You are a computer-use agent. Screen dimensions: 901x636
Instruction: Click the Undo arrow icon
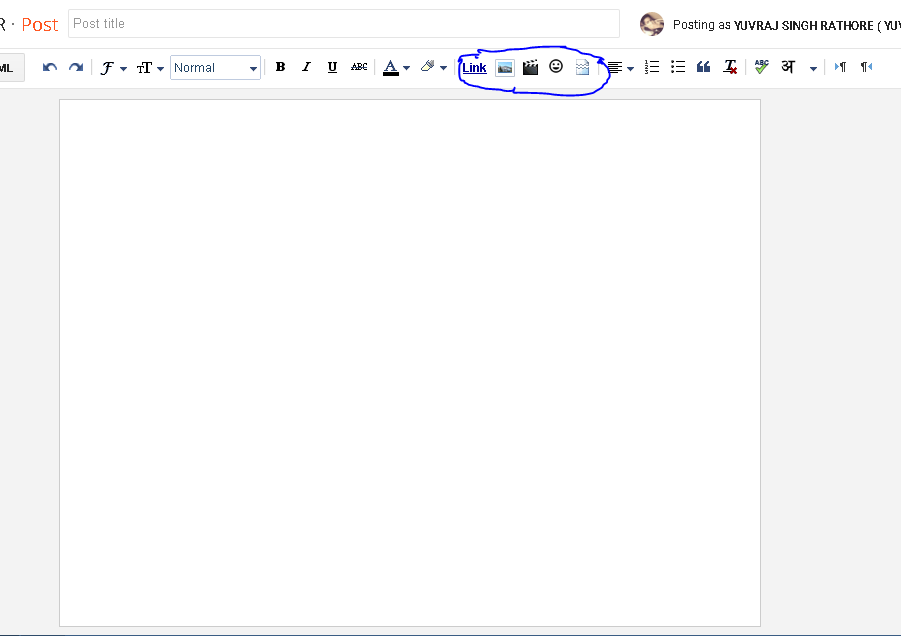[x=49, y=68]
